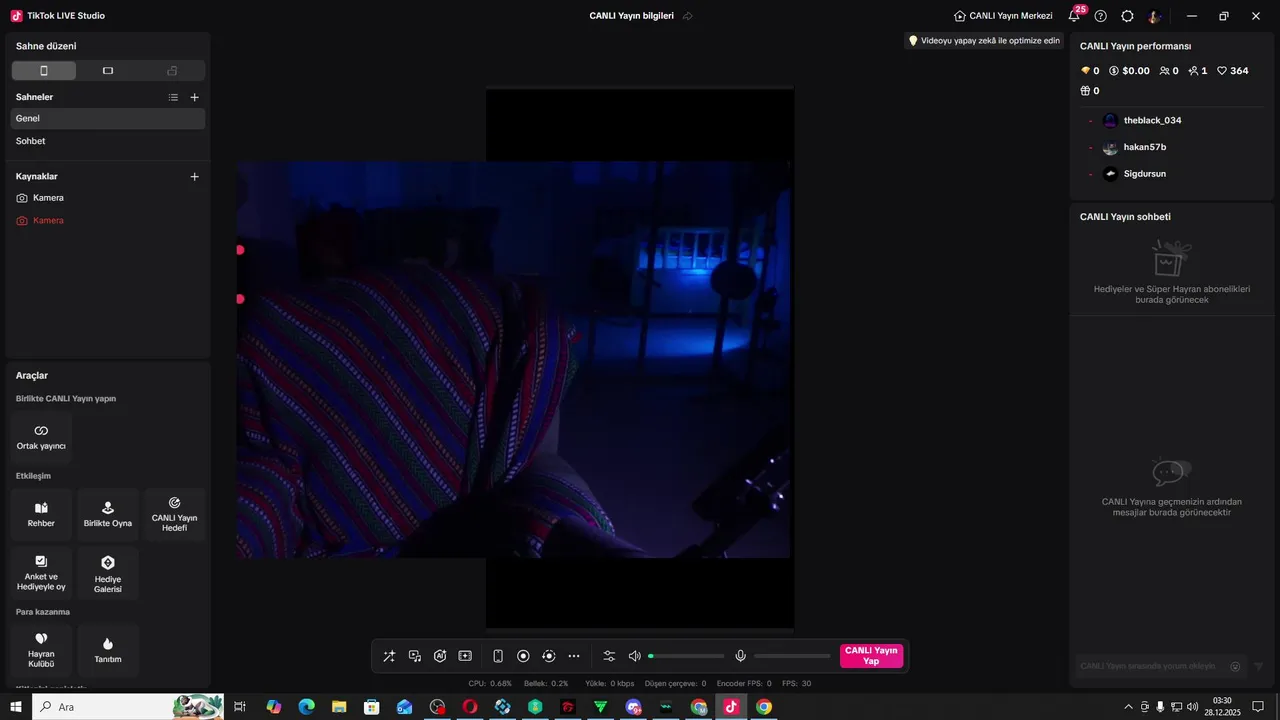This screenshot has height=720, width=1280.
Task: Select the Genel scene
Action: click(108, 118)
